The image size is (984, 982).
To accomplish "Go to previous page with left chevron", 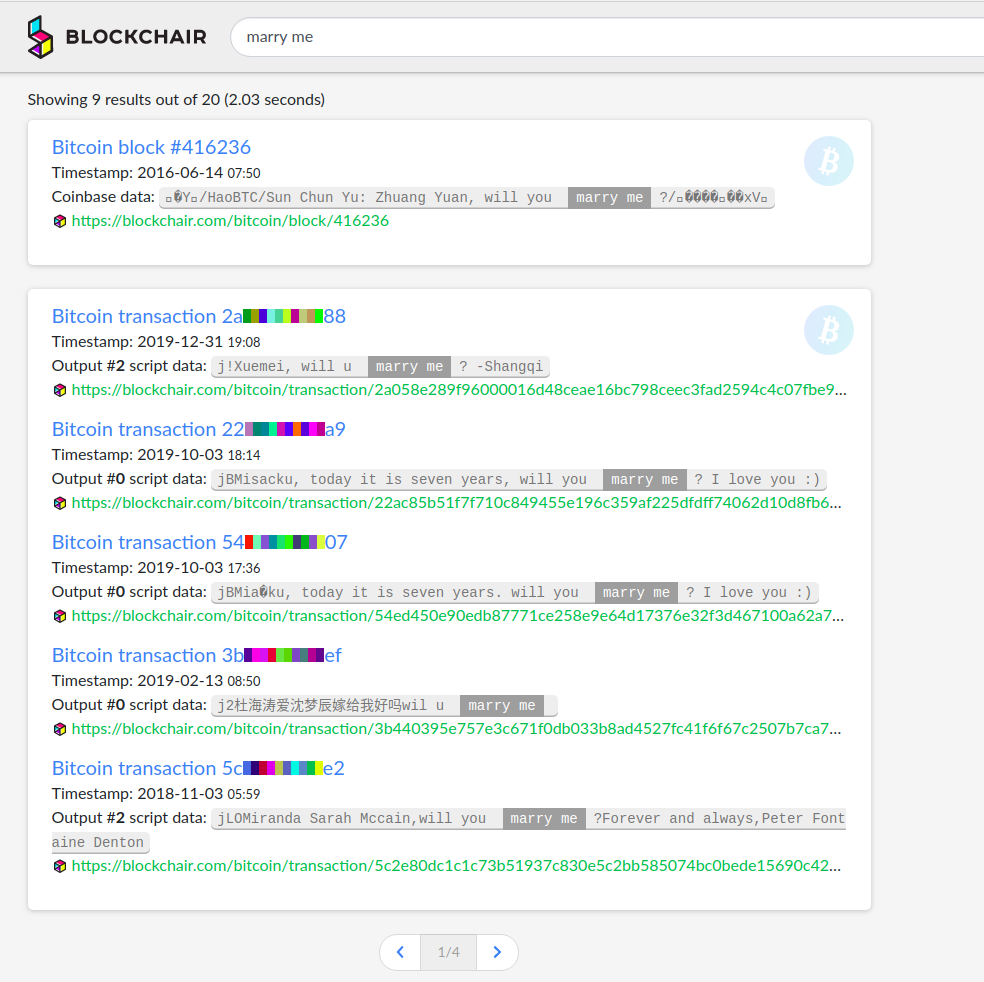I will [x=400, y=952].
